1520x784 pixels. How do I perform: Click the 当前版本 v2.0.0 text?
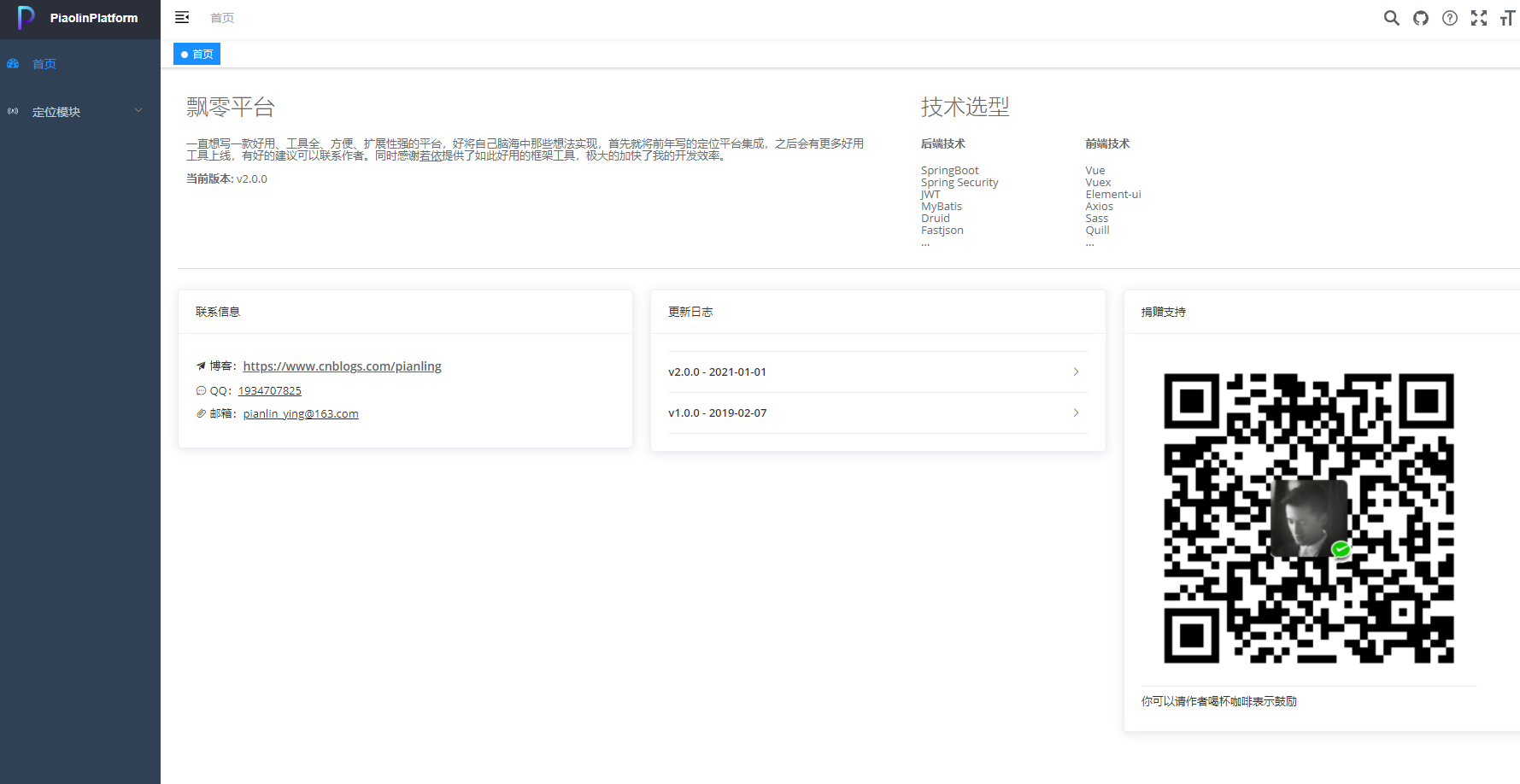[226, 178]
